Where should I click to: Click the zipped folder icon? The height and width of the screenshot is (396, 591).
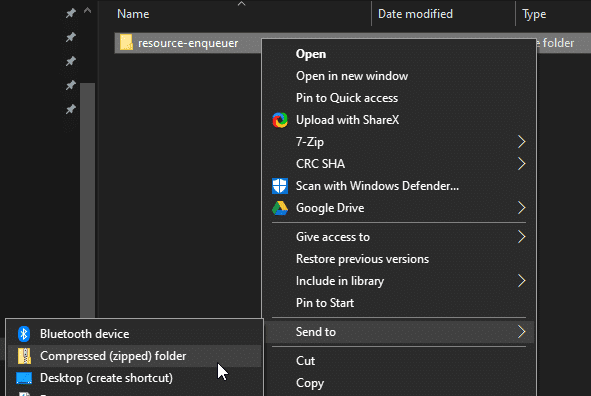tap(24, 356)
